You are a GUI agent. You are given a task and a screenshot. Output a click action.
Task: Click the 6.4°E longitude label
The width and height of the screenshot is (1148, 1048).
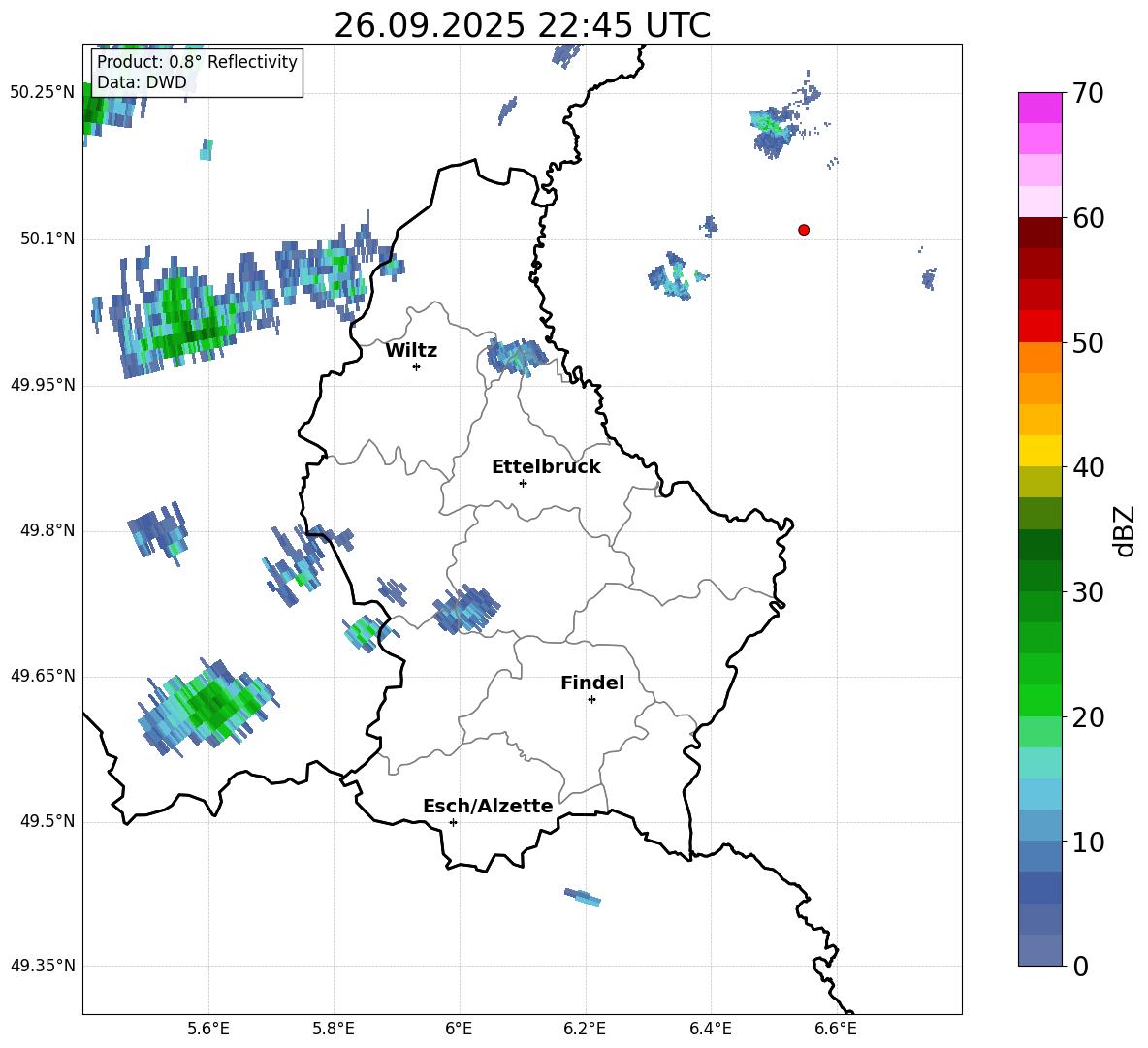coord(710,1029)
